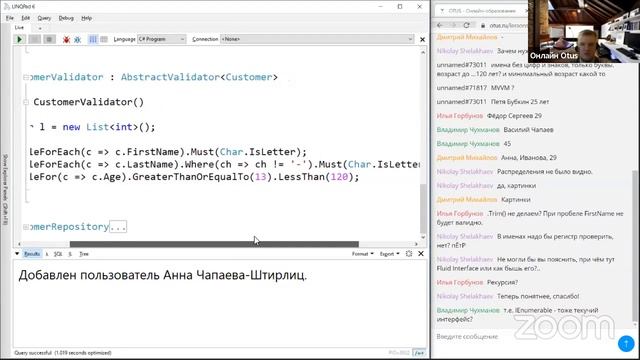Open the Format dropdown in the results panel
The height and width of the screenshot is (360, 640).
tap(362, 254)
